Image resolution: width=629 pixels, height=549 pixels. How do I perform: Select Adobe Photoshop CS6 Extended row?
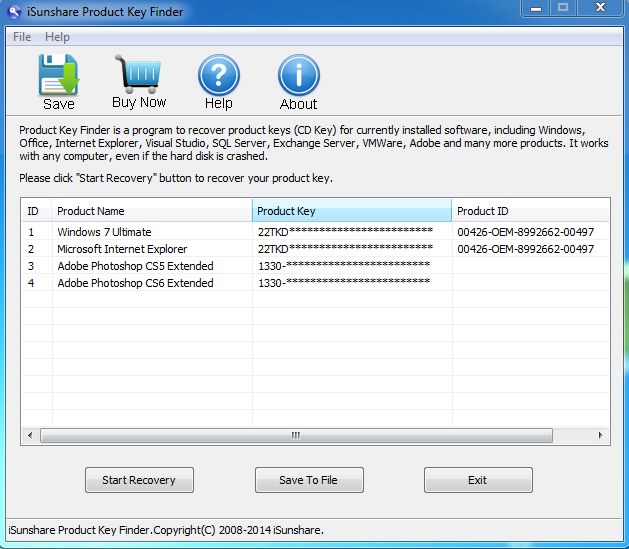[x=316, y=283]
